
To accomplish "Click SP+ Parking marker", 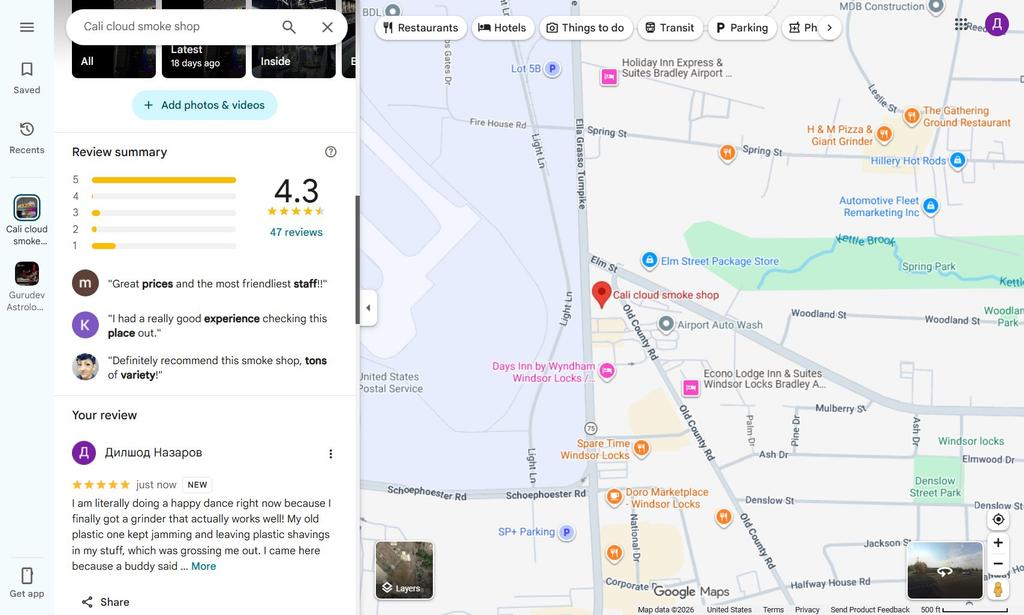I will pos(567,532).
